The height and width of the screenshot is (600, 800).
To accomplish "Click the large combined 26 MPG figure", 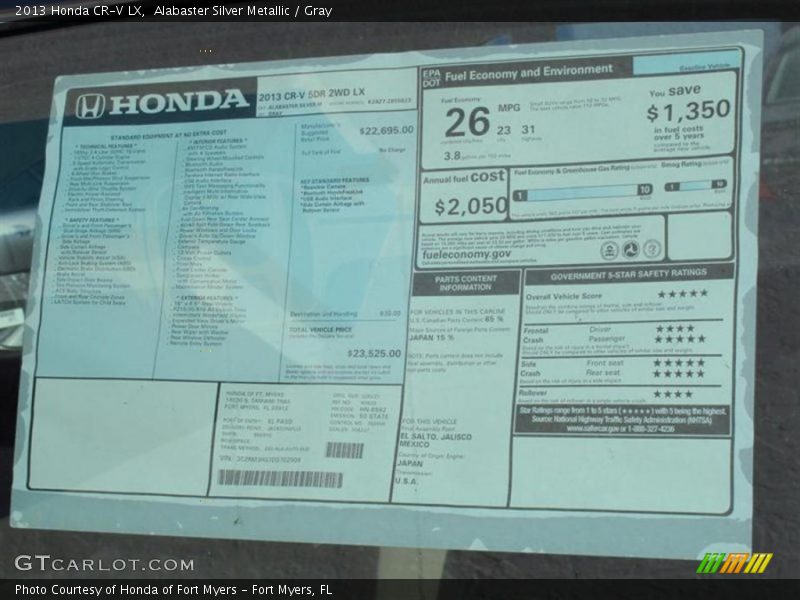I will [467, 122].
